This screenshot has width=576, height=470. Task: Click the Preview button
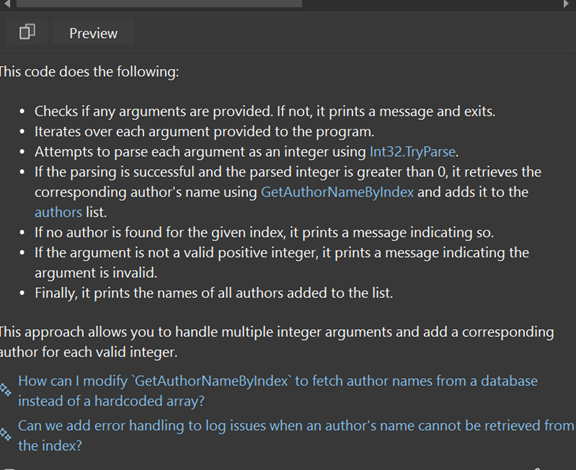click(93, 33)
